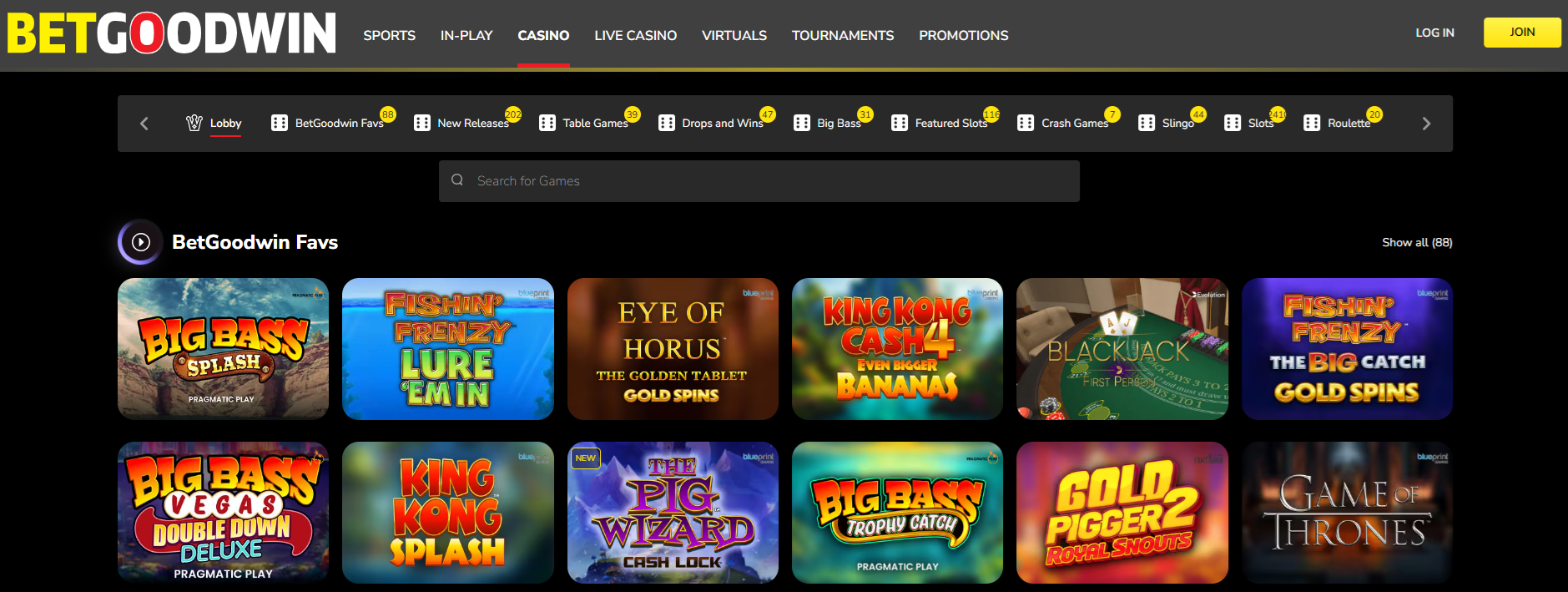Click the Search for Games field
Screen dimensions: 1568x592
[759, 181]
